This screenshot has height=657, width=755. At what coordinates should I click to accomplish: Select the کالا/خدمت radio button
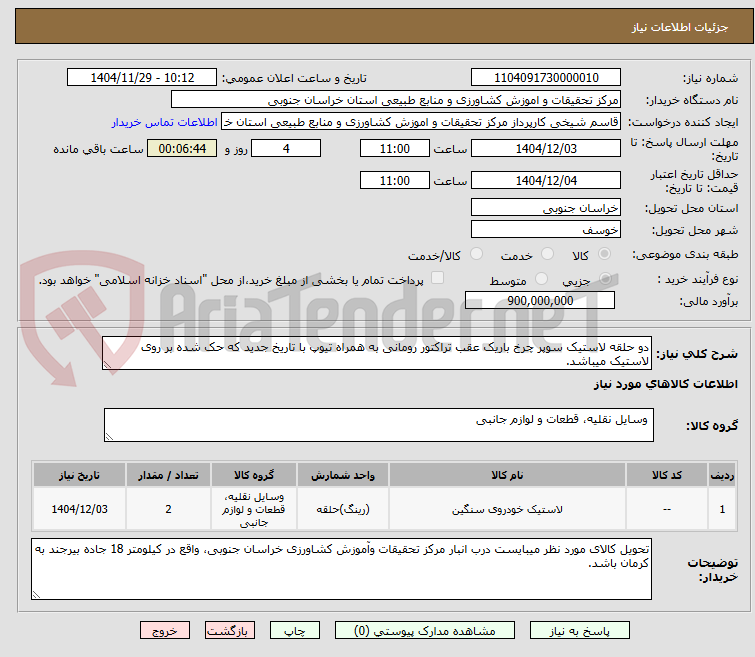pyautogui.click(x=476, y=254)
